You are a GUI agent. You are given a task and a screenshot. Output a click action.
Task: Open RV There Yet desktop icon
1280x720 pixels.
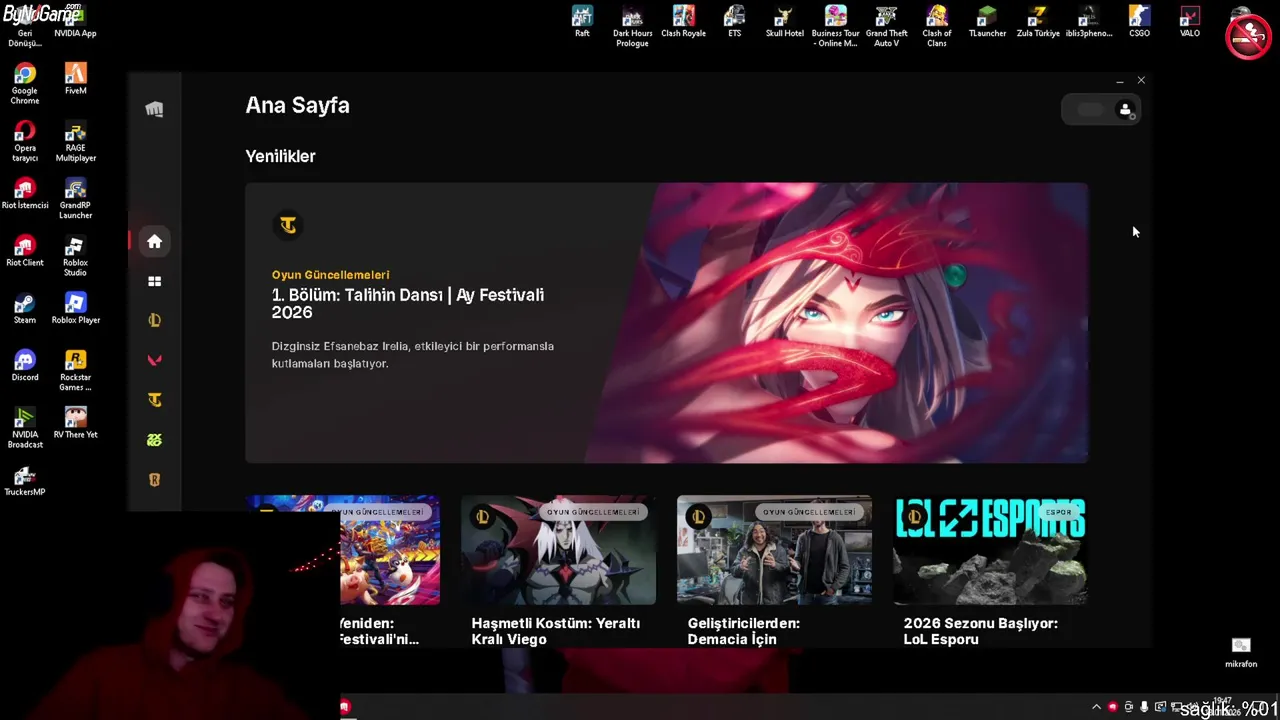click(75, 422)
